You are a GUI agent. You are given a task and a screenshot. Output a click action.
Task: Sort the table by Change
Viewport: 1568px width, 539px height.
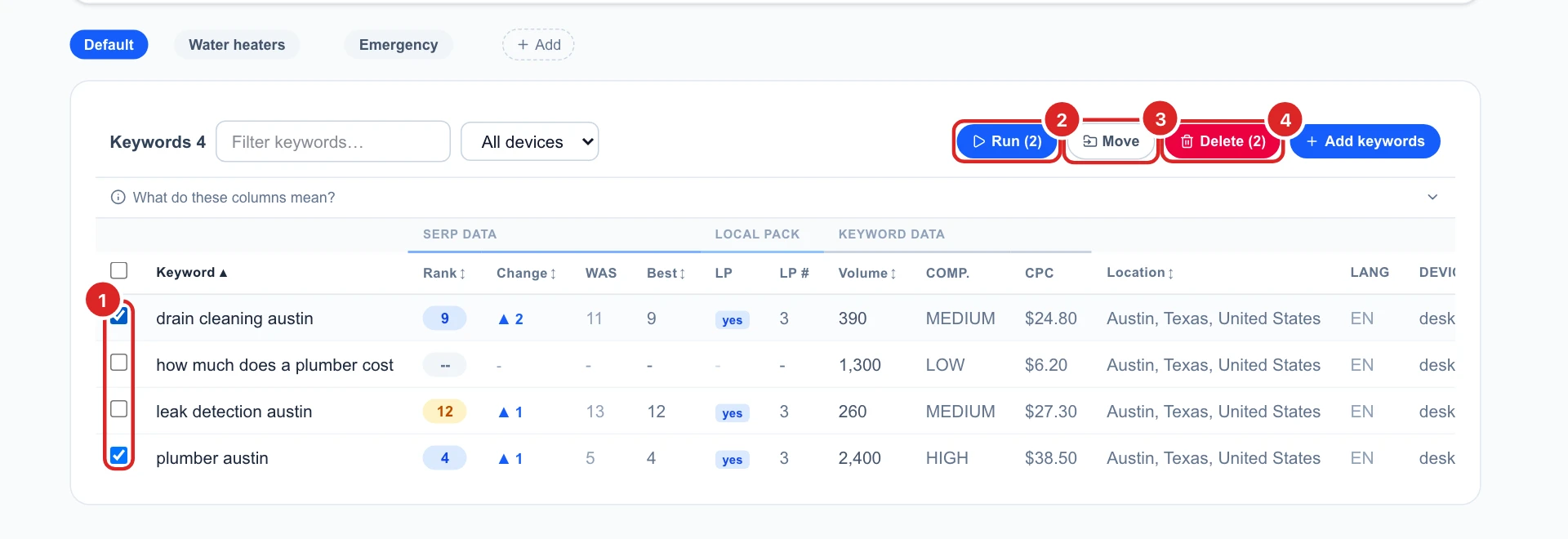(526, 273)
